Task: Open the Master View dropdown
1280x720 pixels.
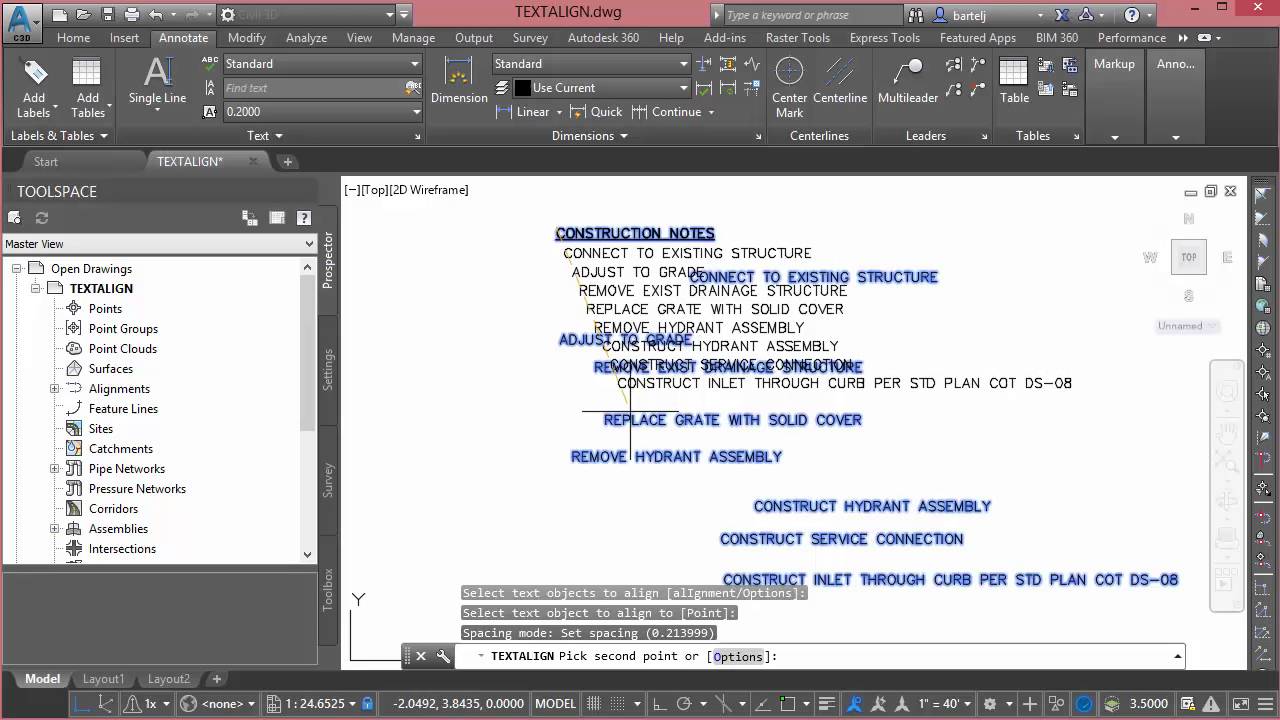Action: pyautogui.click(x=158, y=244)
